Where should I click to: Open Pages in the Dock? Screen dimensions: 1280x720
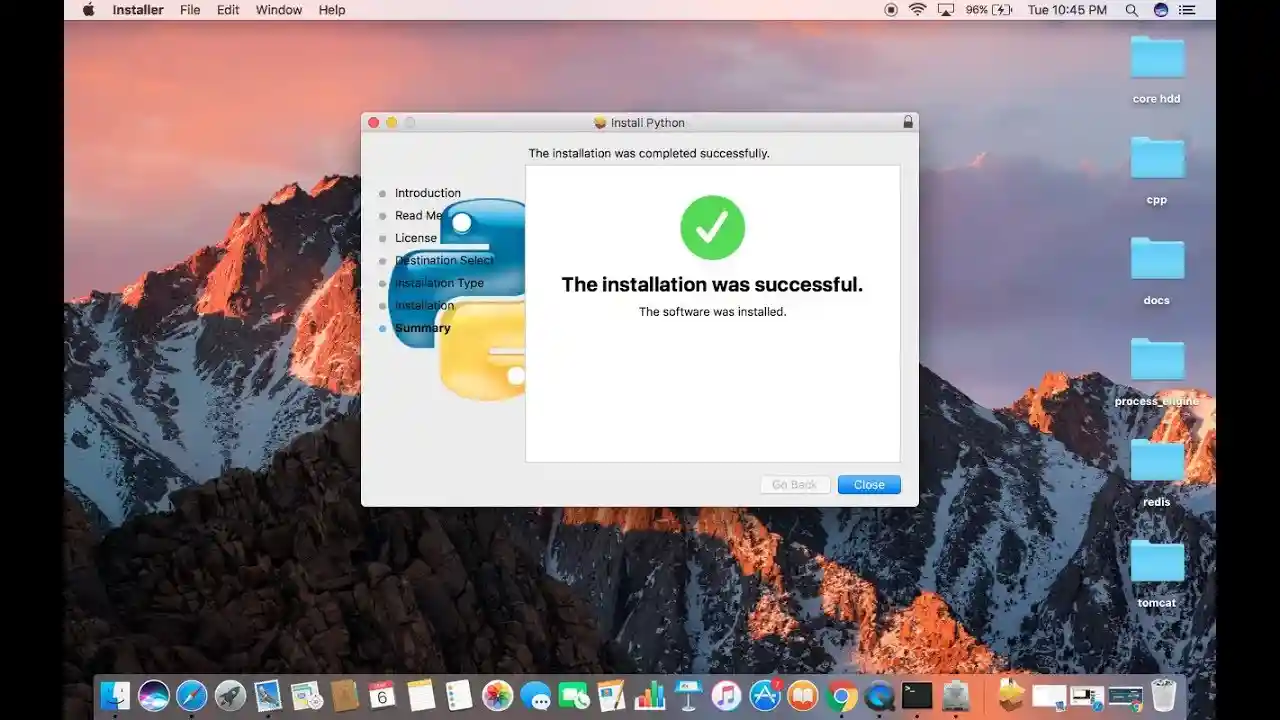(612, 695)
